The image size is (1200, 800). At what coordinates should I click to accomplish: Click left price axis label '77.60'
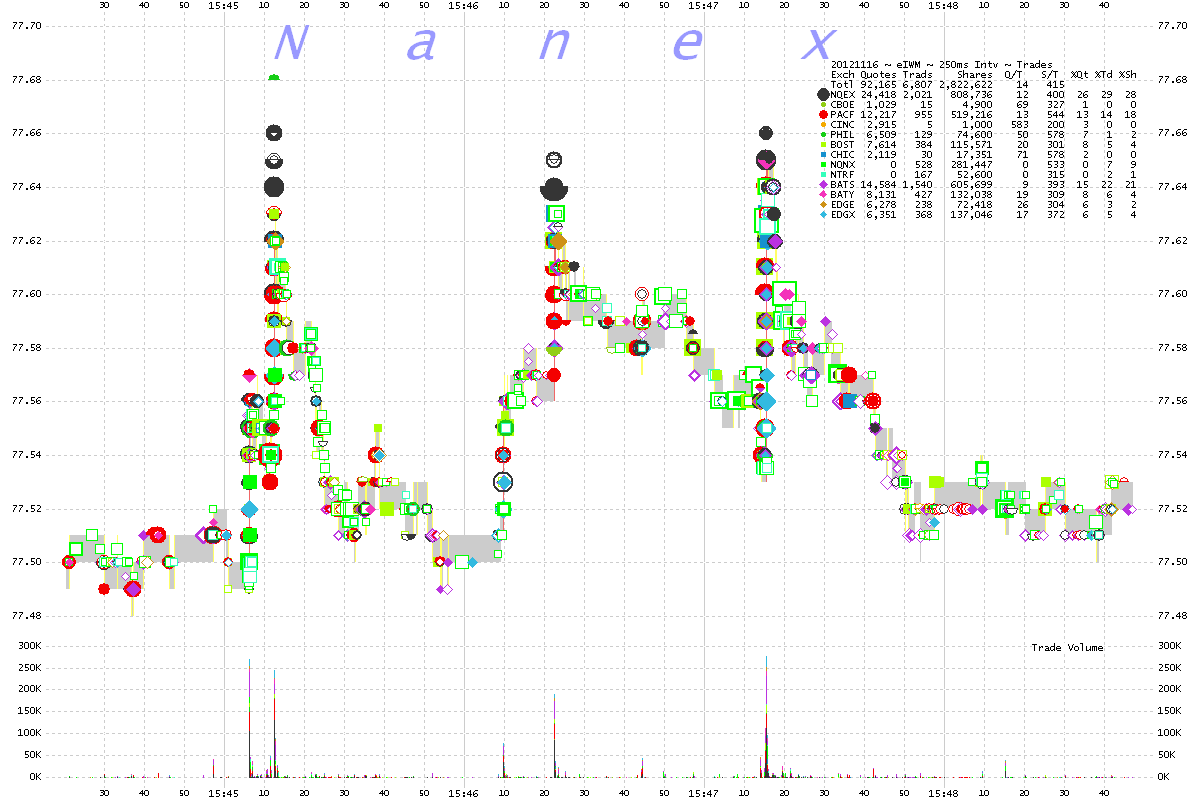[26, 294]
